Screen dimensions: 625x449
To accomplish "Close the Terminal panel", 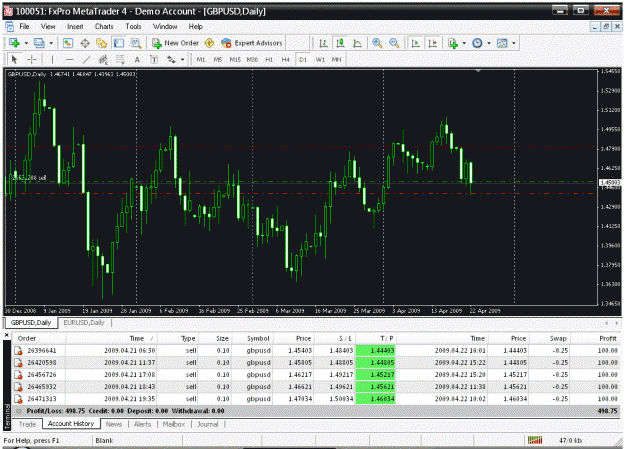I will (x=6, y=335).
